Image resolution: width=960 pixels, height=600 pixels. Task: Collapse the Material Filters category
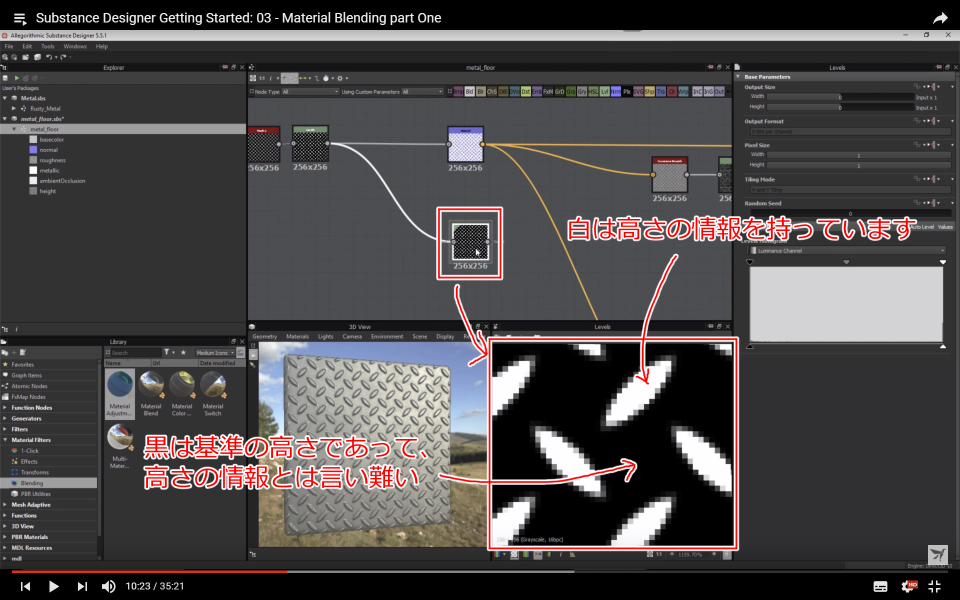click(x=6, y=440)
